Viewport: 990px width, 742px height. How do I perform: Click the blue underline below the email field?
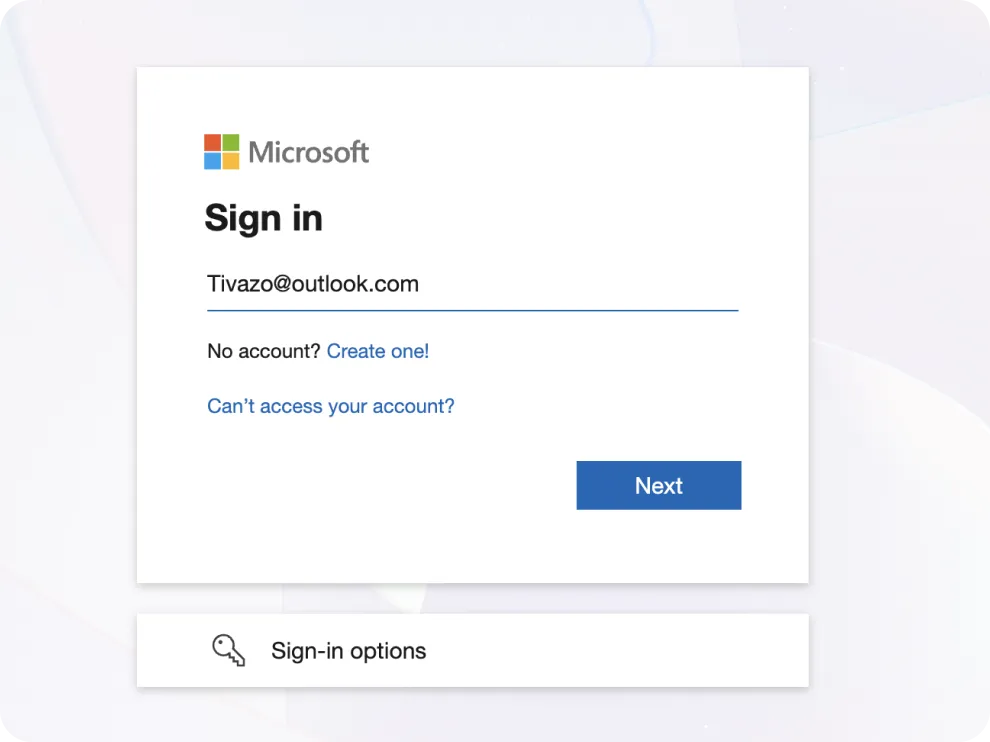pyautogui.click(x=472, y=310)
